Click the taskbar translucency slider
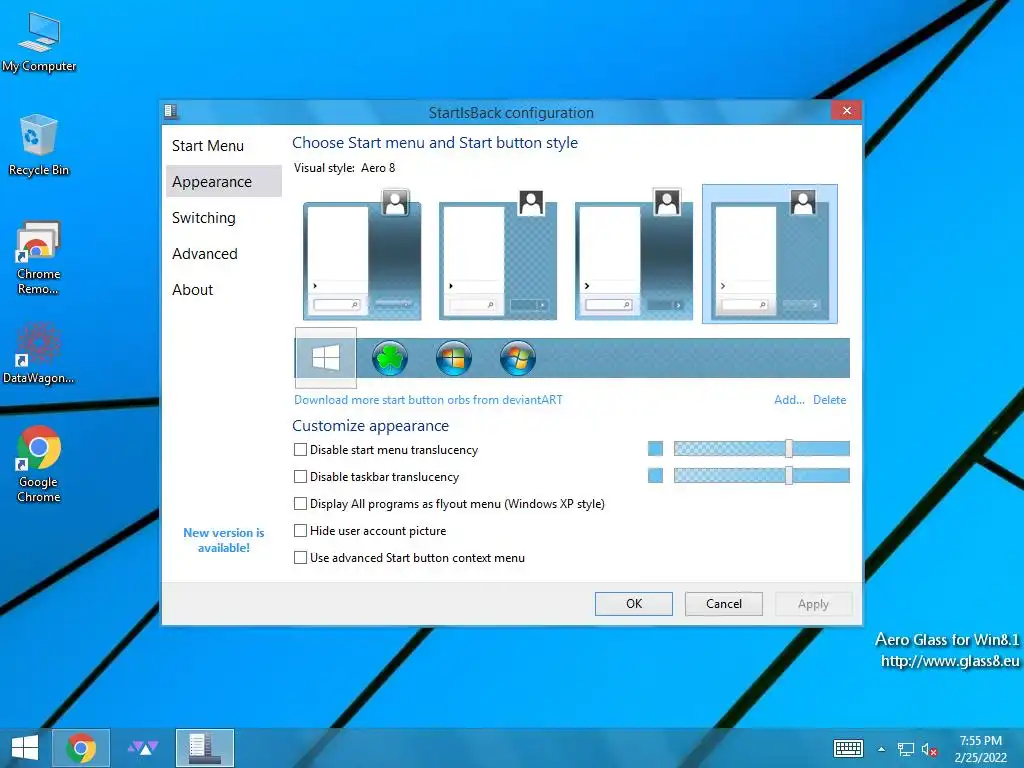Screen dimensions: 1024x768 [761, 475]
